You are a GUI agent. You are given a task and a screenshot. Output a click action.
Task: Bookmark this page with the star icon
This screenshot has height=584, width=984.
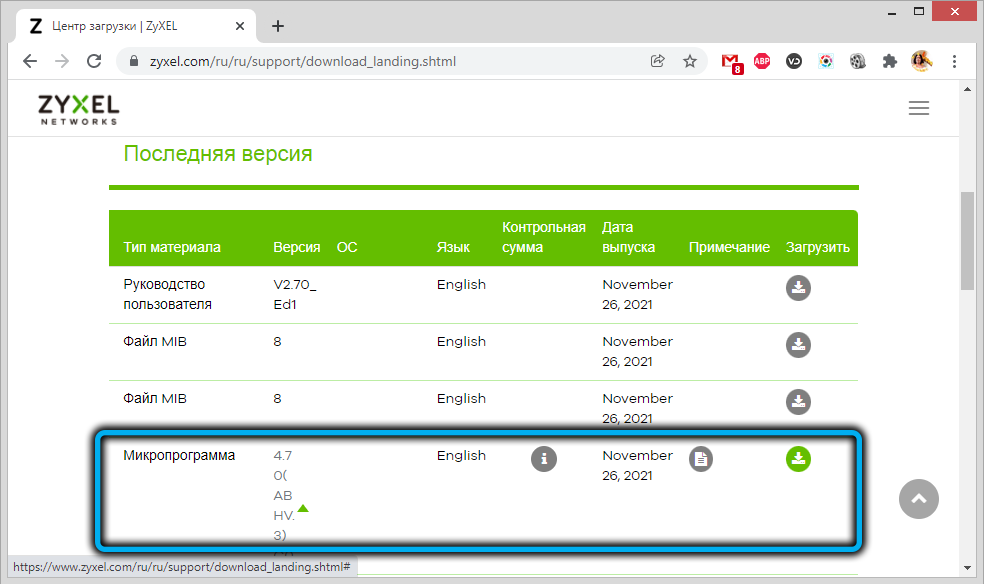click(690, 61)
